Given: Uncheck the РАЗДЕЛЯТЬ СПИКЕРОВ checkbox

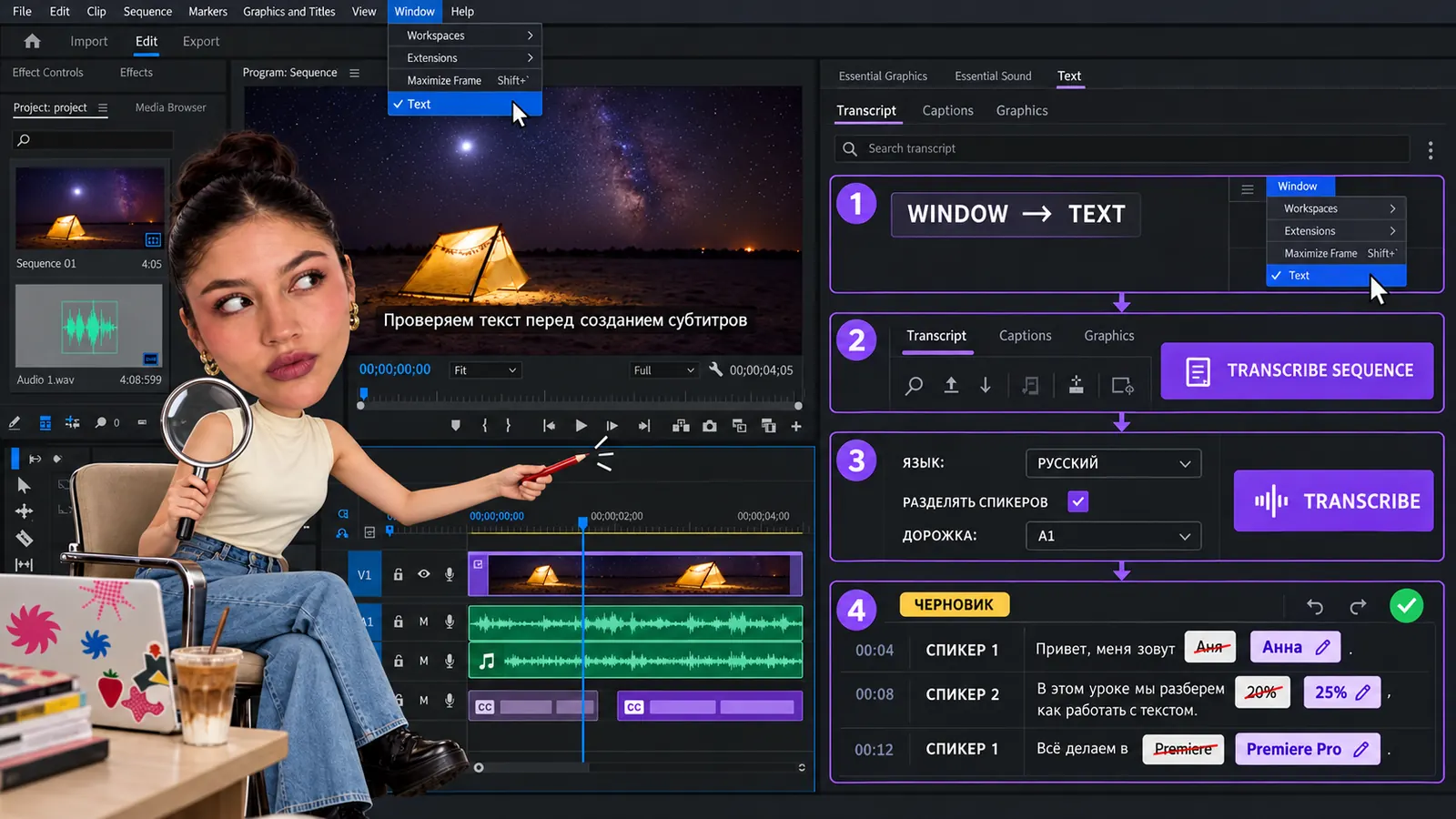Looking at the screenshot, I should (x=1078, y=501).
